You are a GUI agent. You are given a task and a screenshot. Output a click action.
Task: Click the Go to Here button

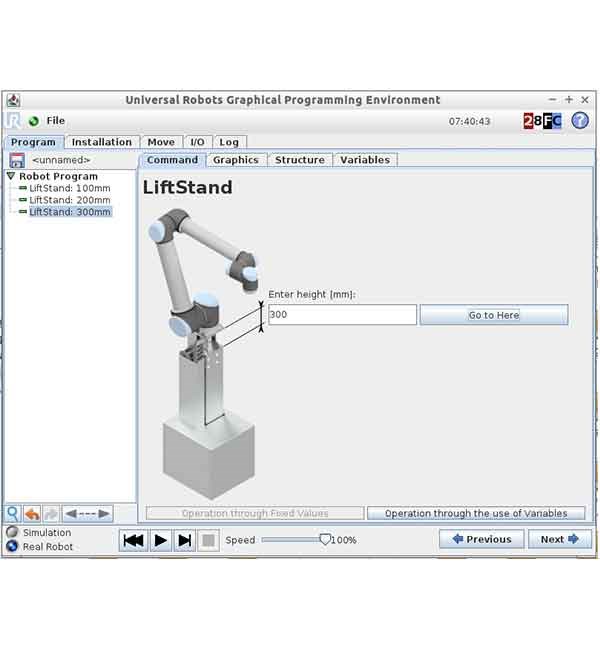(x=494, y=315)
